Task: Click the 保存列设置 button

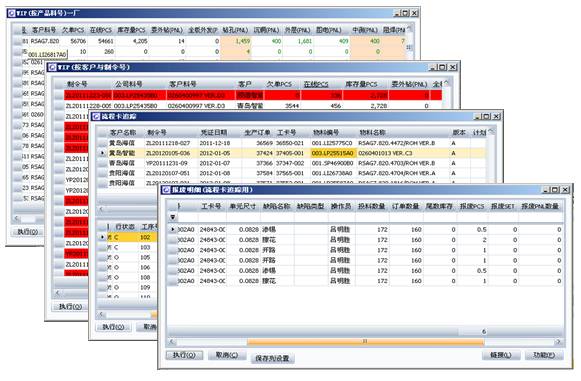Action: pyautogui.click(x=272, y=358)
